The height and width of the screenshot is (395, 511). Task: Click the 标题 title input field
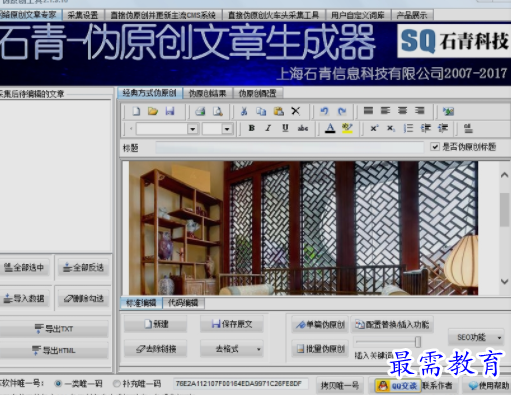coord(289,147)
